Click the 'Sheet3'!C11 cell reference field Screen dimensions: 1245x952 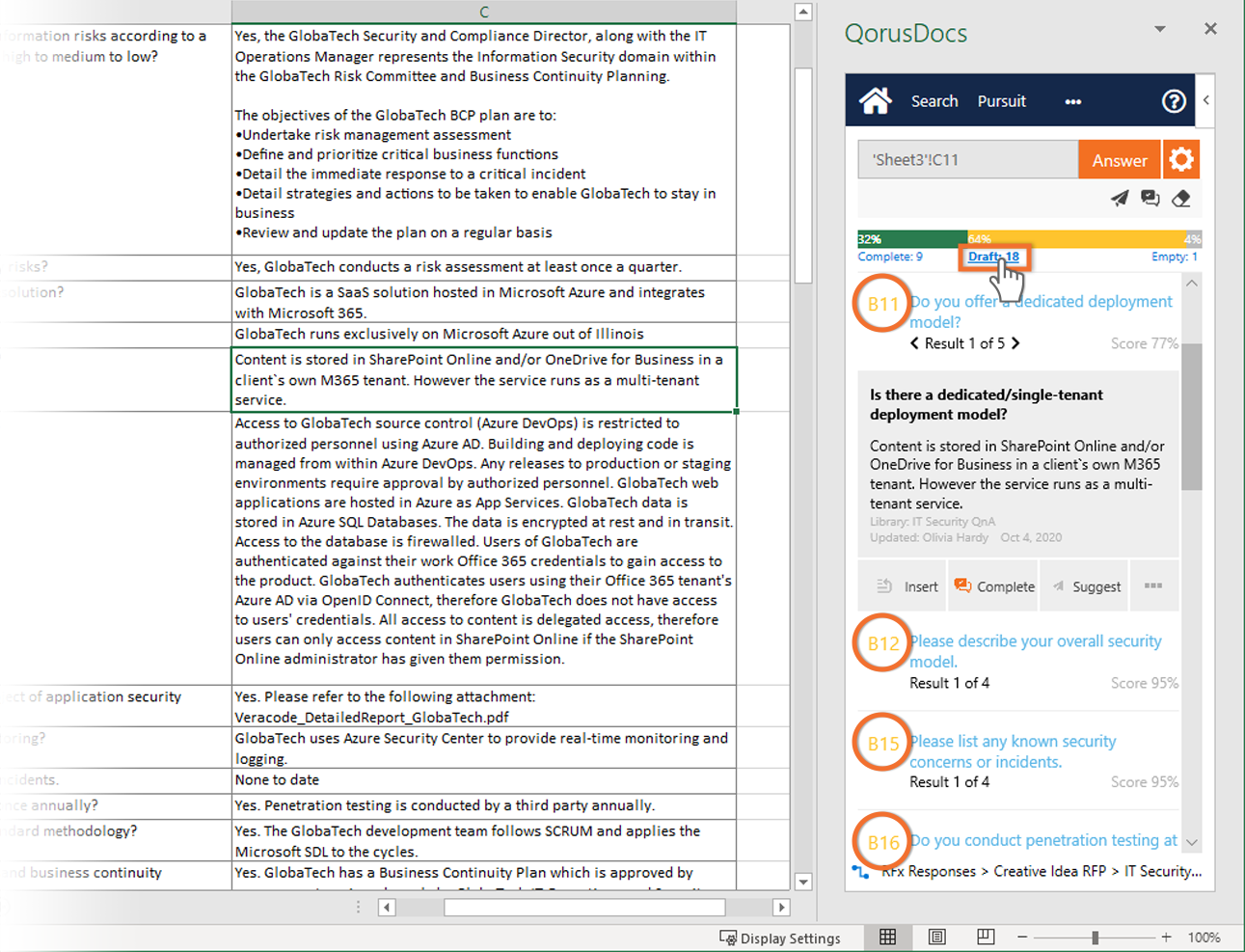(x=966, y=160)
